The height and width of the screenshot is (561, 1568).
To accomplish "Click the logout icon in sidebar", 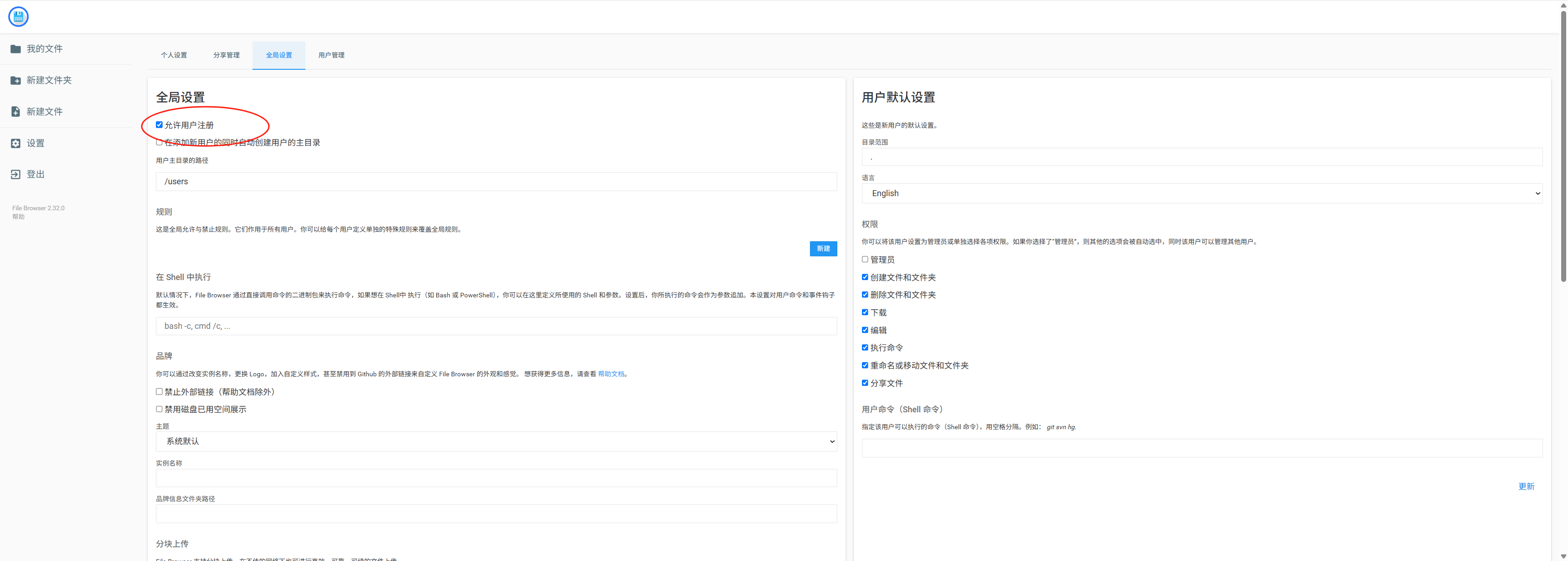I will pyautogui.click(x=16, y=174).
